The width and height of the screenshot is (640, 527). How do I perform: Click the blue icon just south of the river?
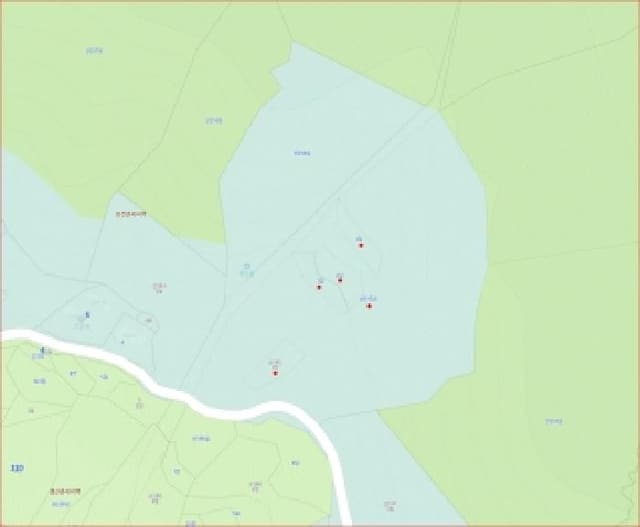[43, 350]
